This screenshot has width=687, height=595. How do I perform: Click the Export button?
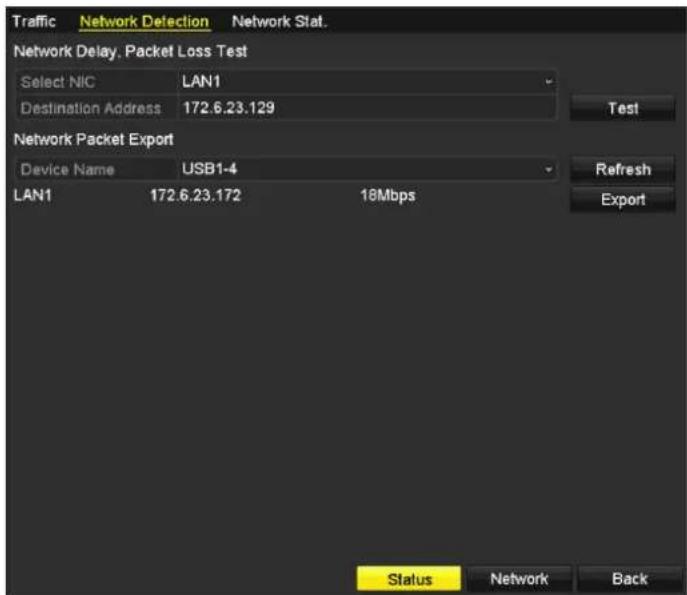coord(623,200)
